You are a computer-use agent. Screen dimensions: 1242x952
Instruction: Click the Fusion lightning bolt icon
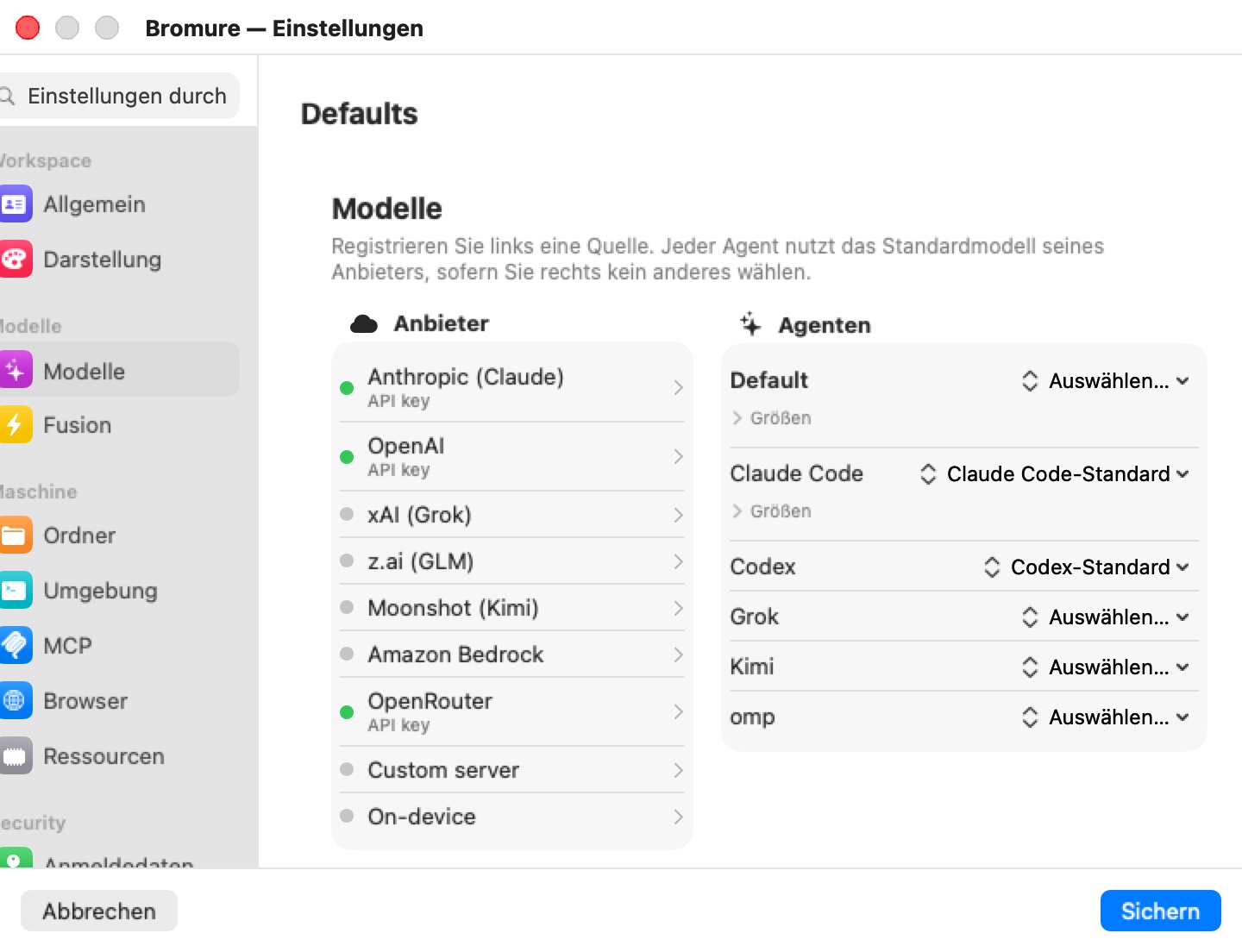(15, 425)
